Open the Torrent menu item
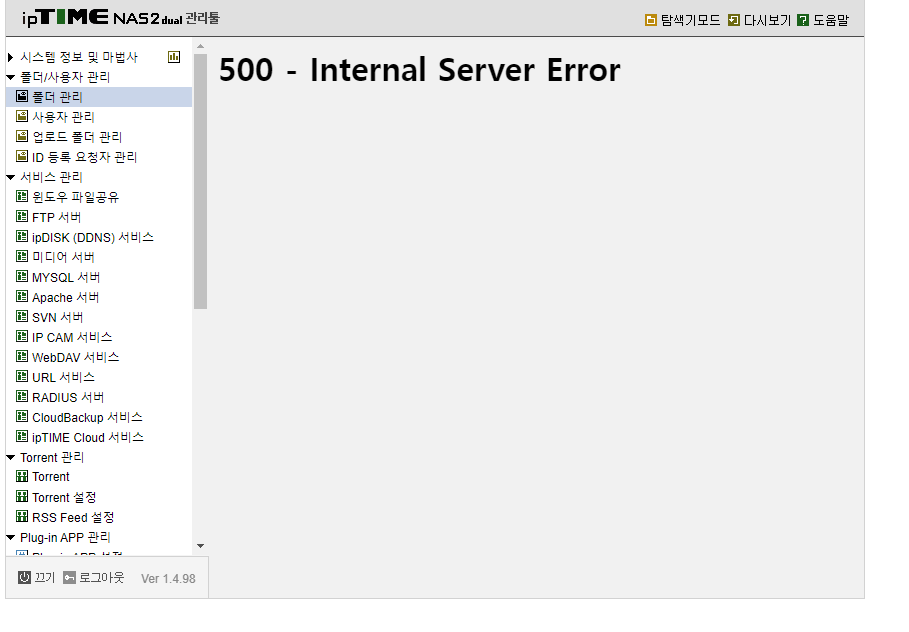This screenshot has height=632, width=909. (51, 477)
